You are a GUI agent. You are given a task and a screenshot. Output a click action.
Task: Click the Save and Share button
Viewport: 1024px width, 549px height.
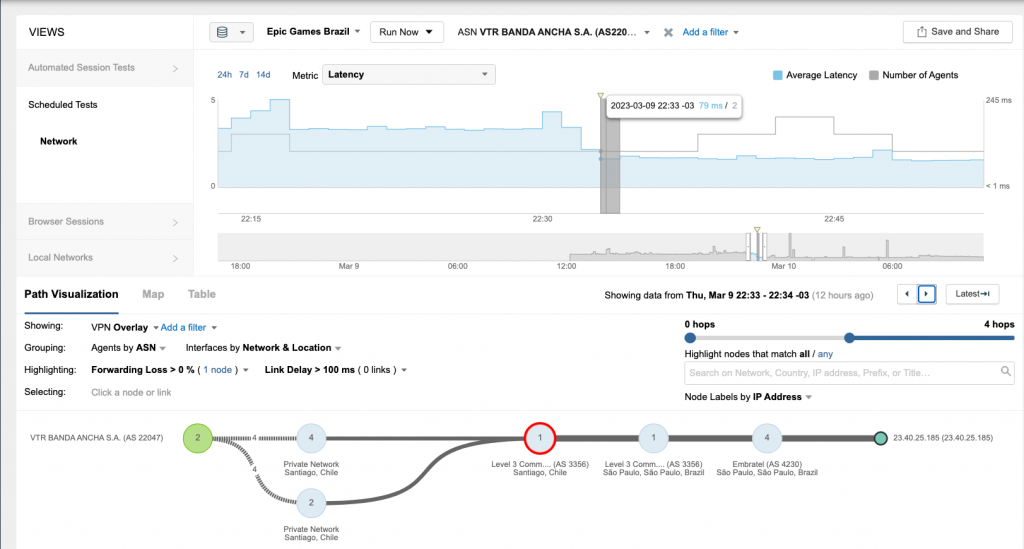click(956, 32)
